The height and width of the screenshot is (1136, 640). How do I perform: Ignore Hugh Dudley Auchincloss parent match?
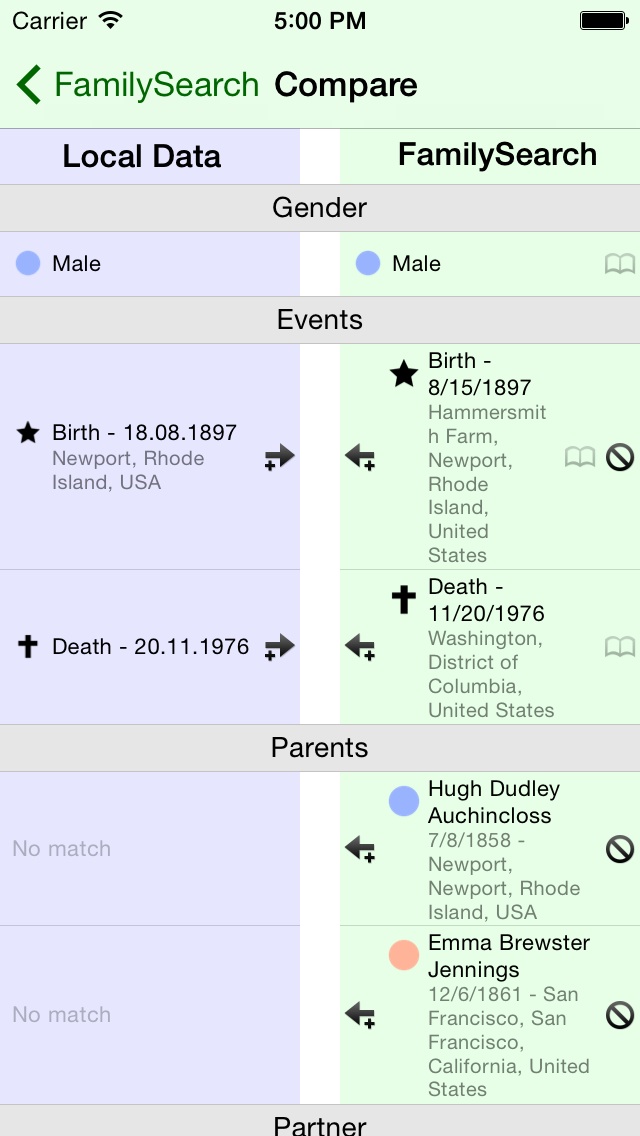620,848
